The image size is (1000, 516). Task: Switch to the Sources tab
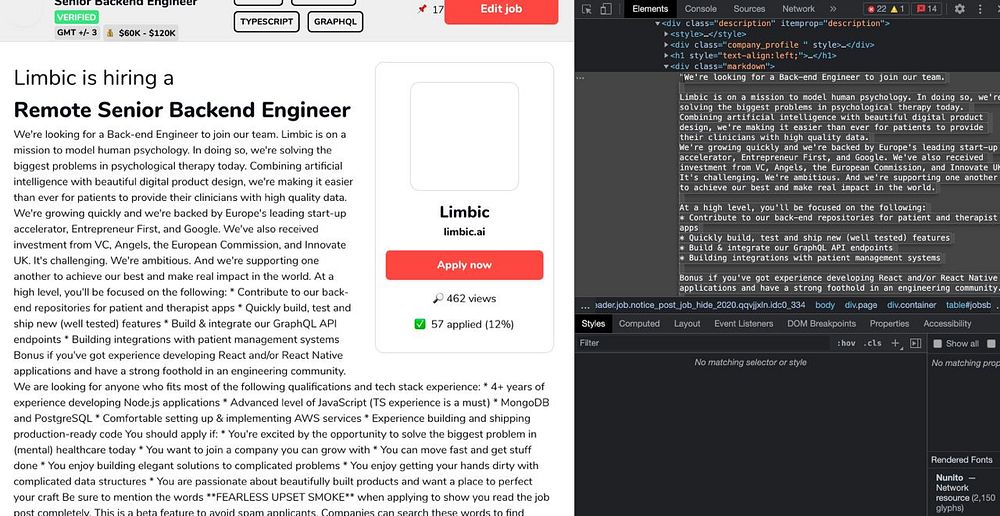[x=749, y=9]
